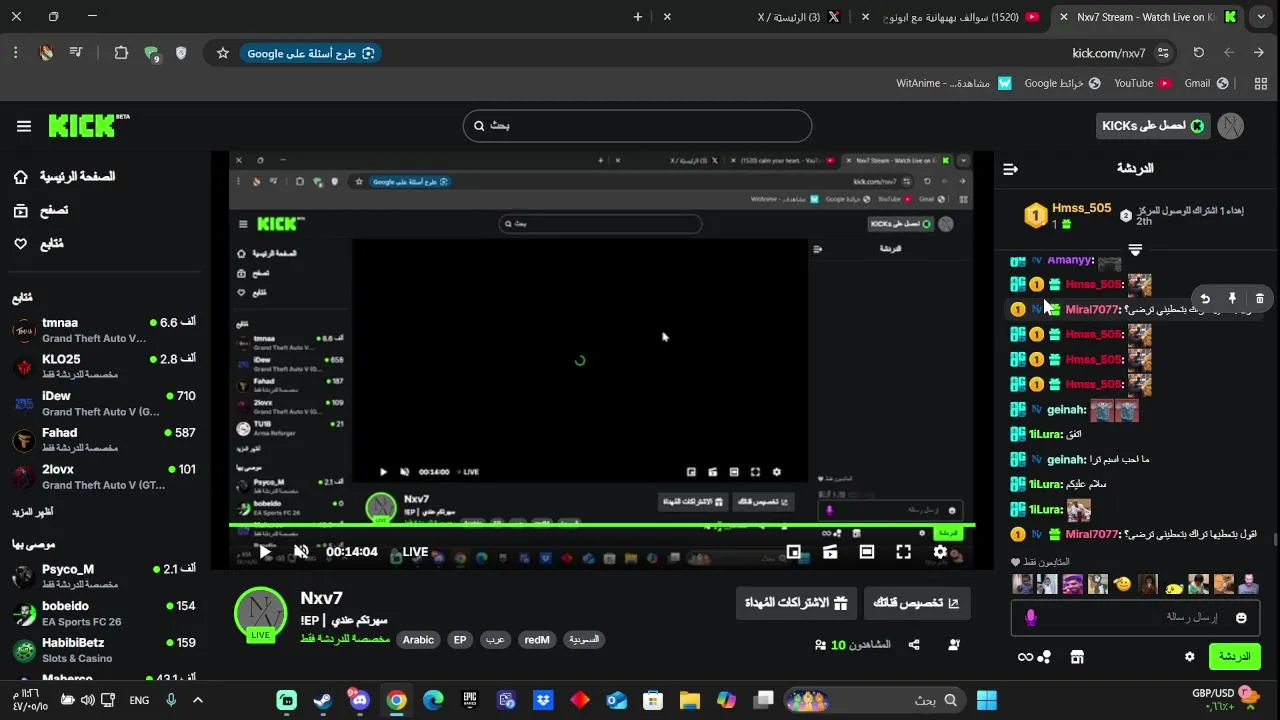Open the Browse sidebar item
1280x720 pixels.
click(40, 210)
